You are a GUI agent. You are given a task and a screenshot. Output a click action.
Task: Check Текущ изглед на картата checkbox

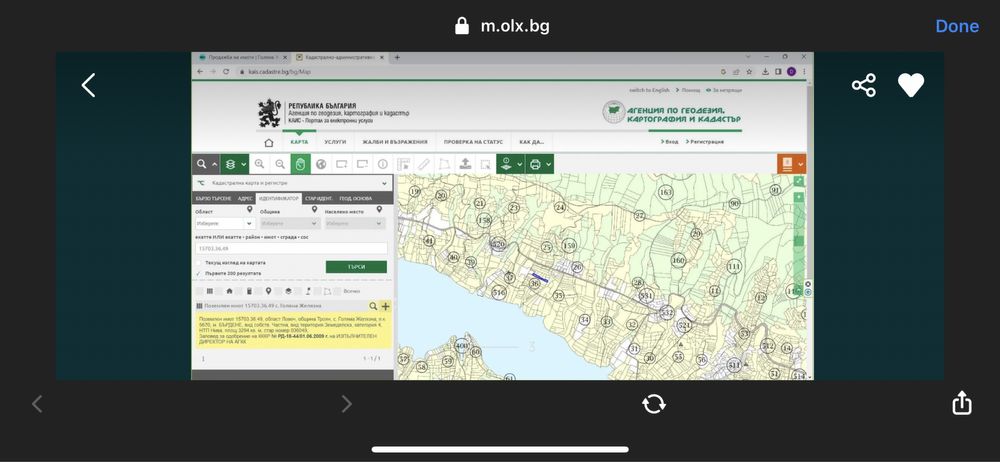[x=198, y=263]
